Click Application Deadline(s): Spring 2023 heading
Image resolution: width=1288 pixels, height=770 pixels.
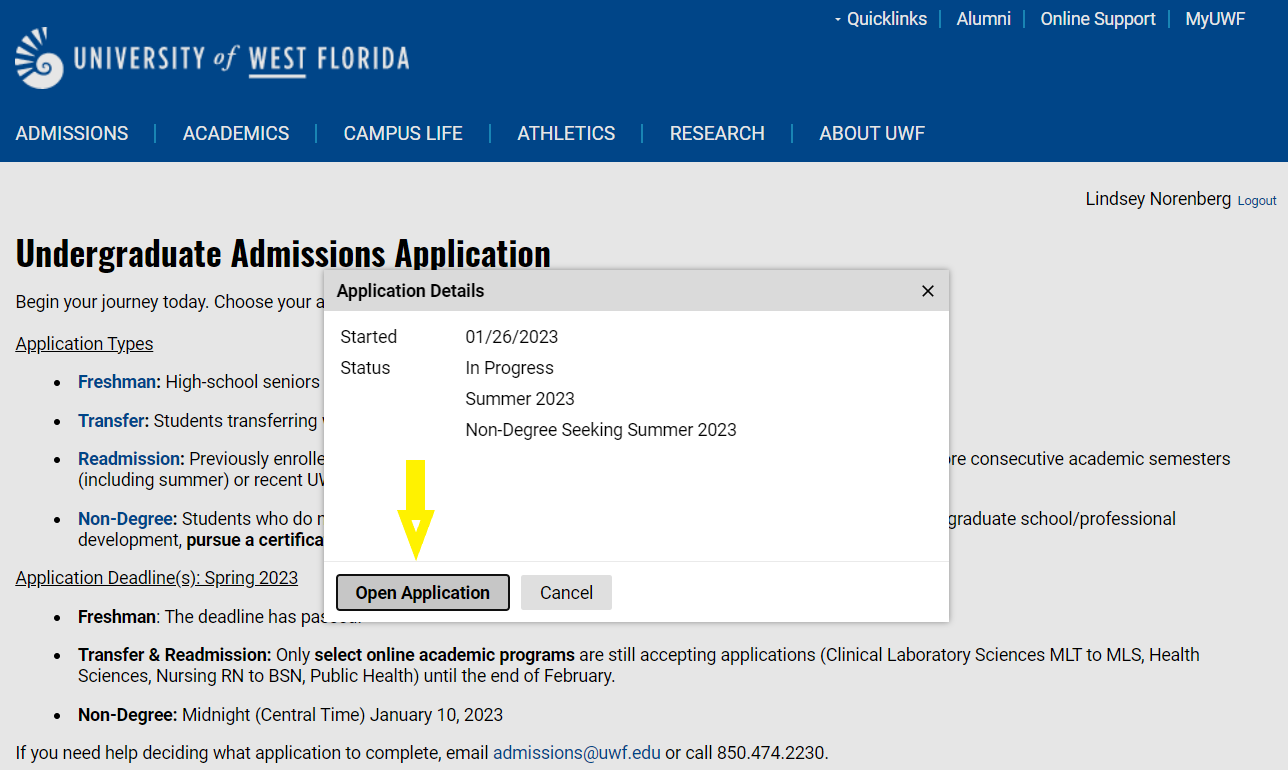[x=157, y=578]
